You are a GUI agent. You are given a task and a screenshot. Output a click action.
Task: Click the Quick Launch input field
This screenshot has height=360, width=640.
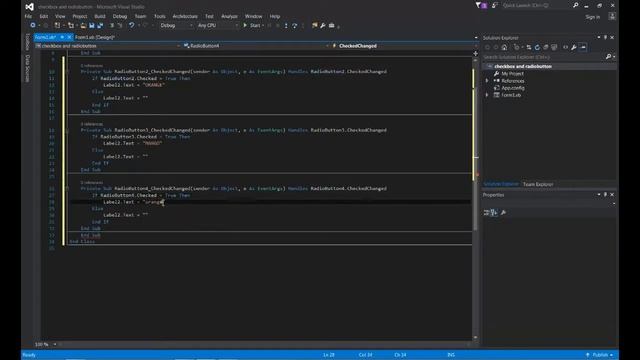(x=536, y=5)
